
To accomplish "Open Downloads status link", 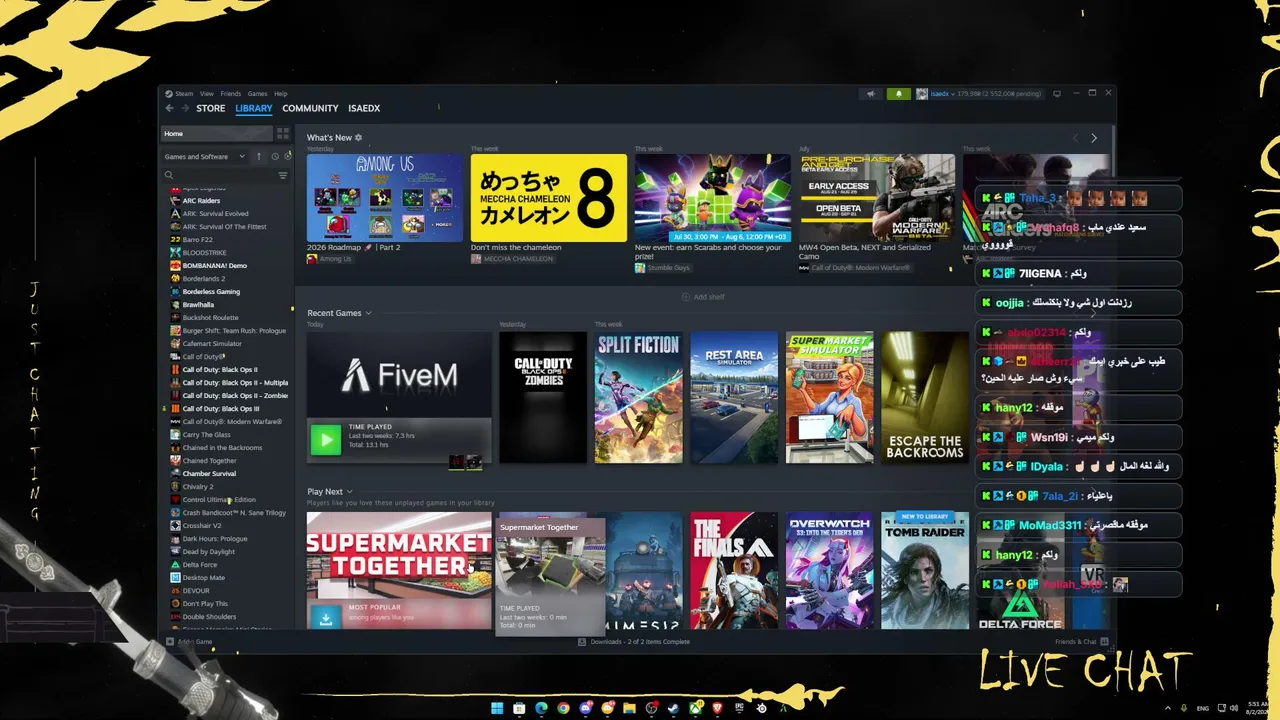I will pos(634,642).
